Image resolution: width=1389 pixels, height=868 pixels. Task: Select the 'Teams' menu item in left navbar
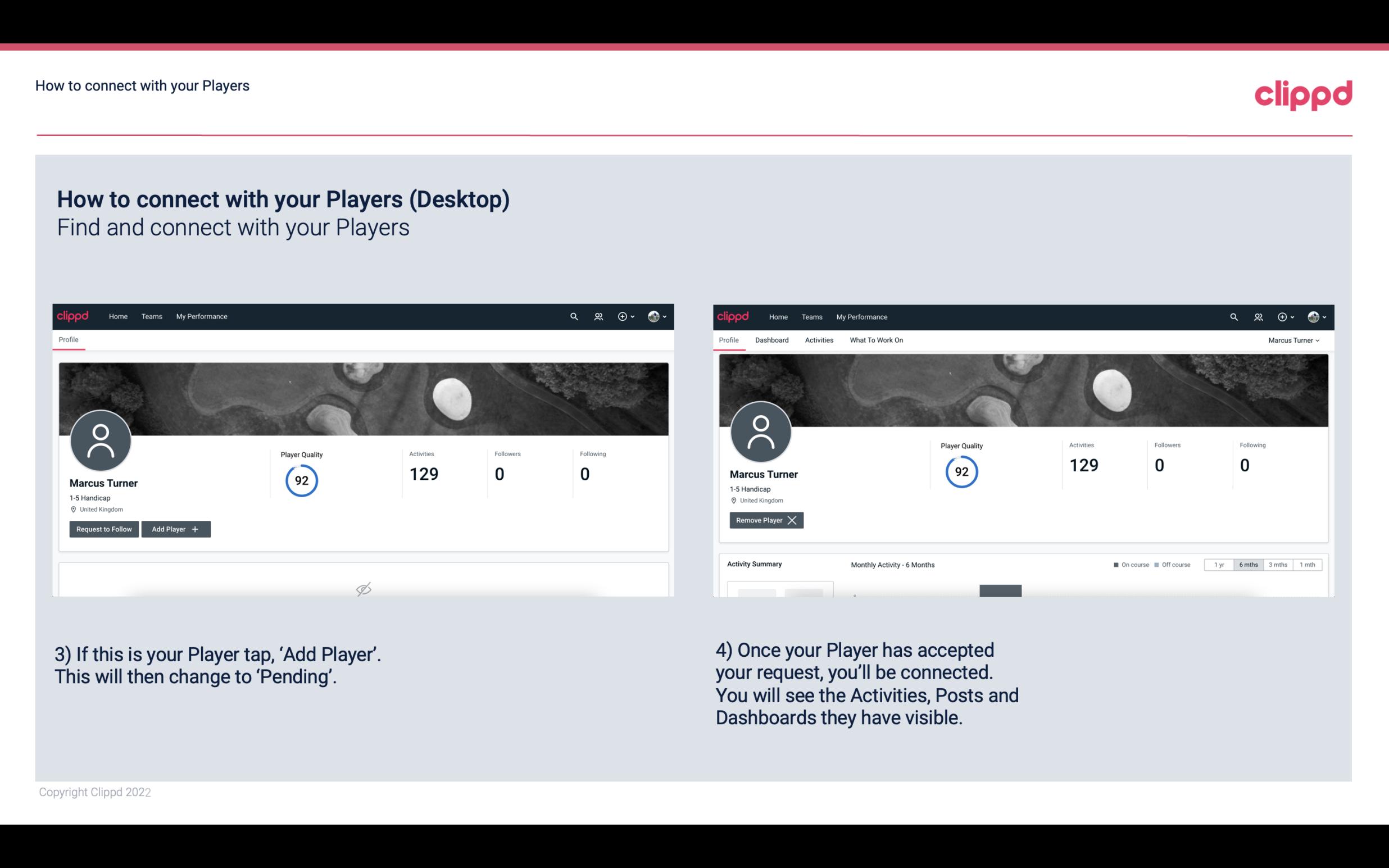[151, 316]
